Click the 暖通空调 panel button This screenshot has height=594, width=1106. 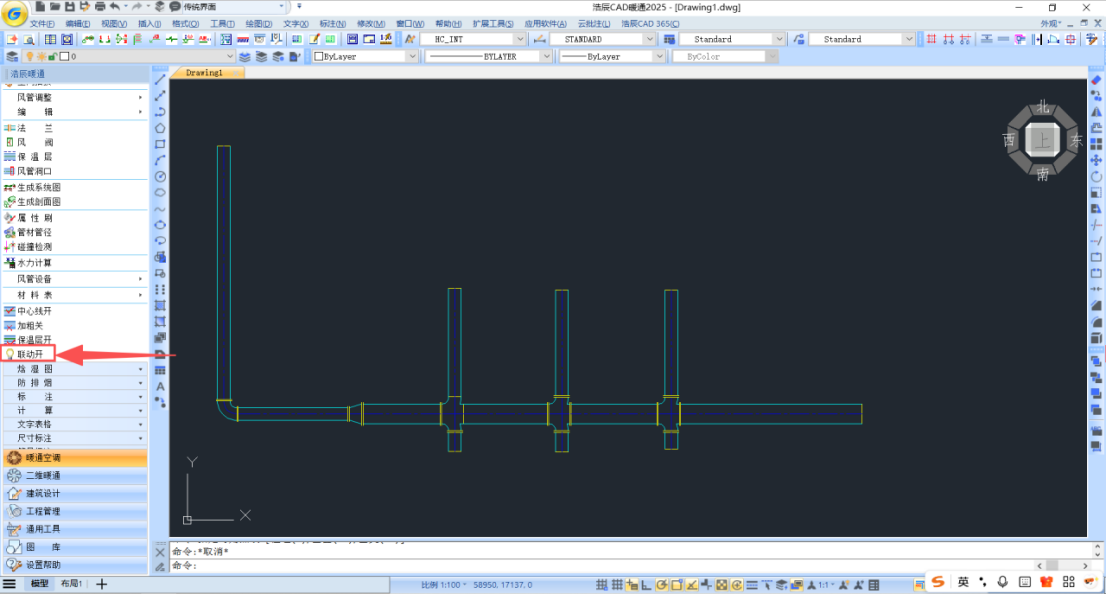(x=43, y=458)
